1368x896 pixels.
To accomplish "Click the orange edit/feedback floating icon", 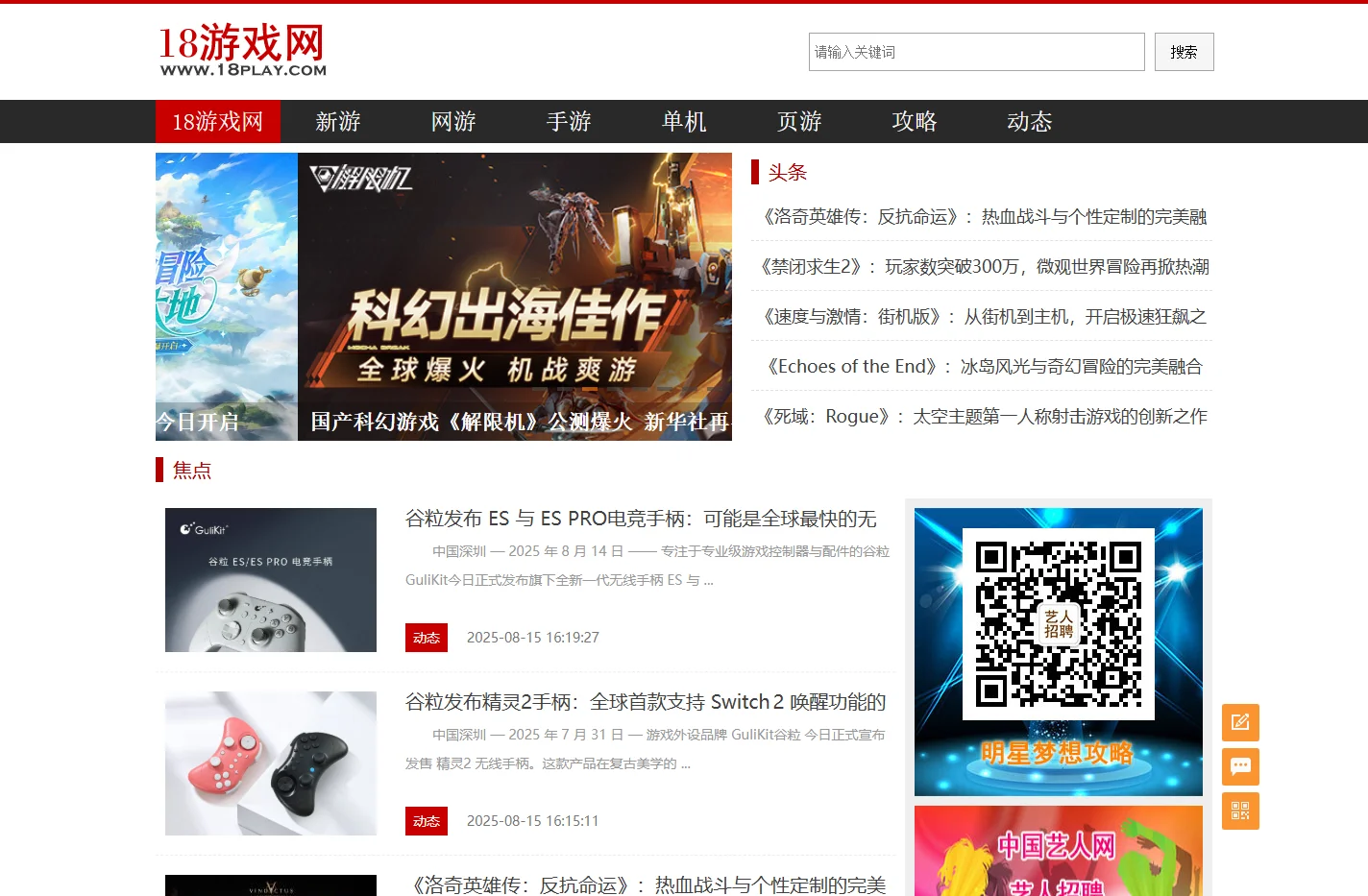I will point(1240,722).
